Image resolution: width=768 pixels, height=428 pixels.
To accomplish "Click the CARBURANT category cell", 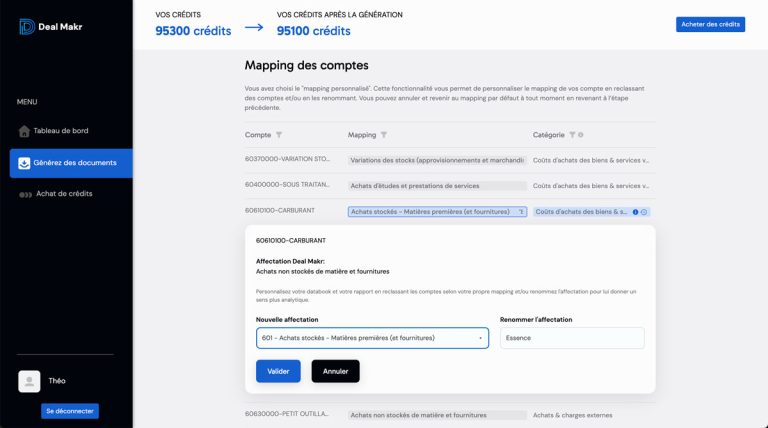I will click(582, 212).
